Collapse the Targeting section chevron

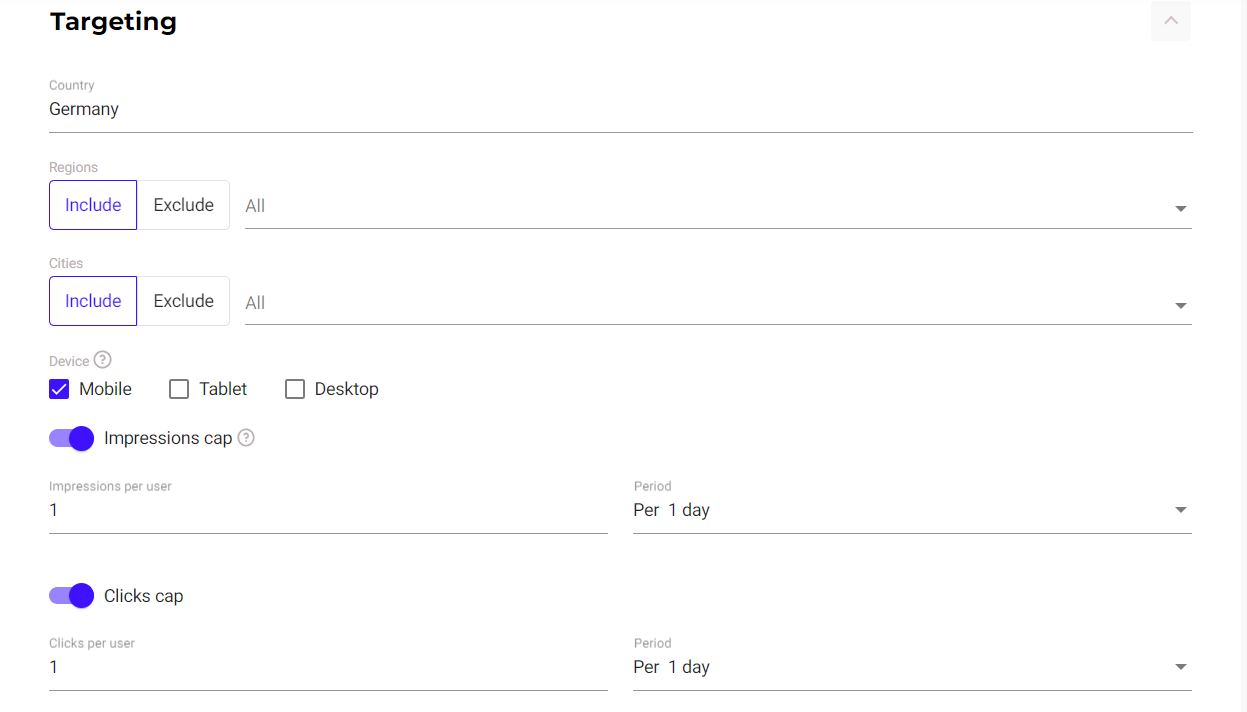[x=1170, y=21]
